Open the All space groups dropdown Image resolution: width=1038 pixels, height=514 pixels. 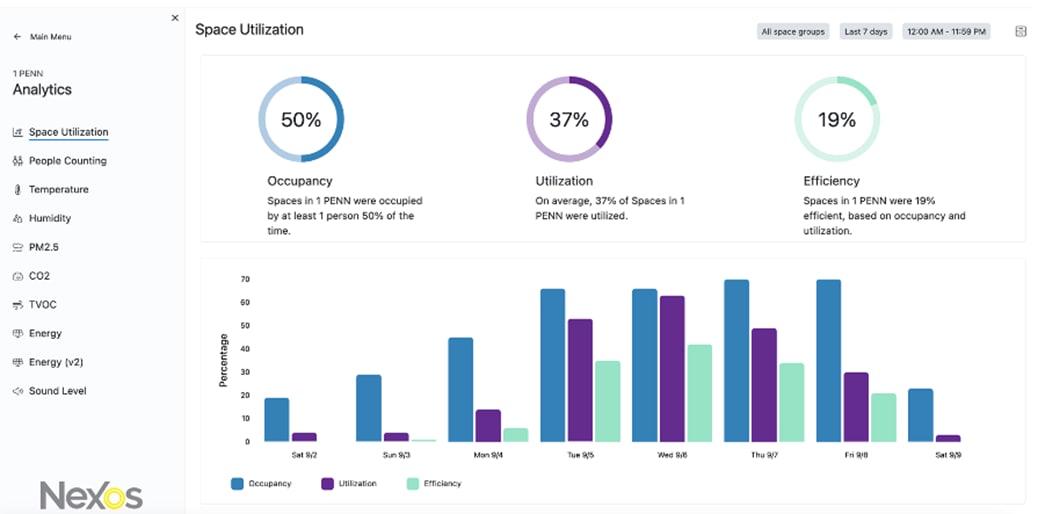pyautogui.click(x=793, y=32)
